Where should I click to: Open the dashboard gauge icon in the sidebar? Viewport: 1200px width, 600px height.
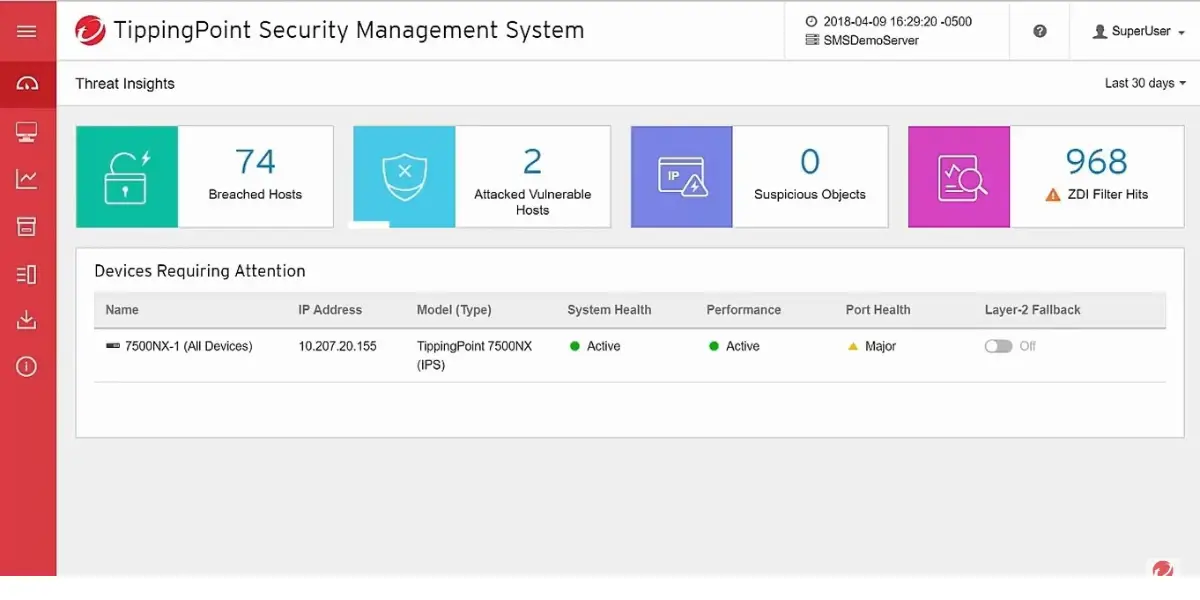click(27, 84)
